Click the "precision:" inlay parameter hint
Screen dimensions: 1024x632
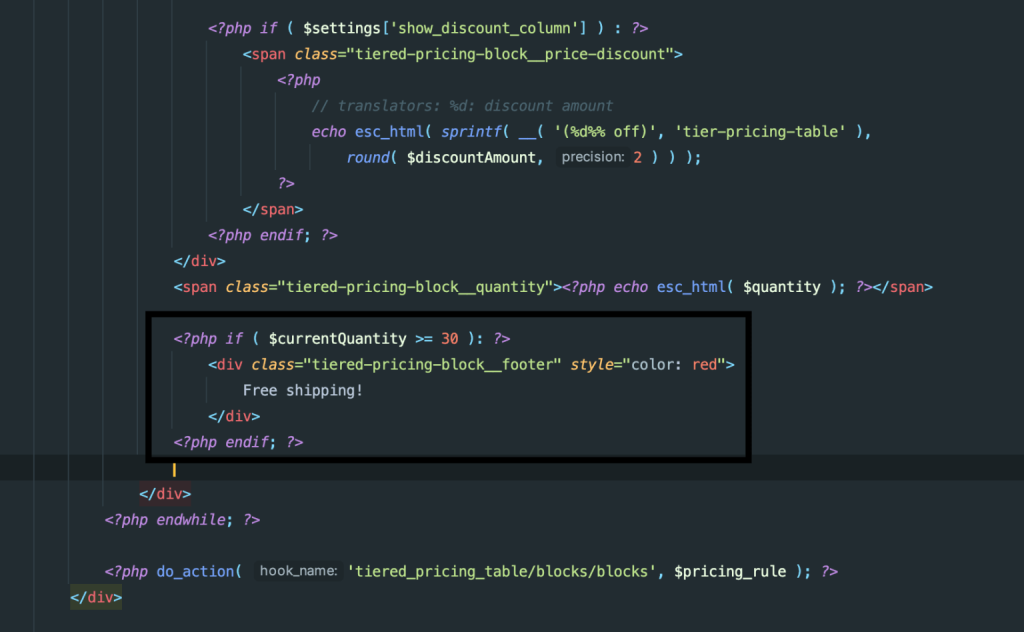click(593, 158)
